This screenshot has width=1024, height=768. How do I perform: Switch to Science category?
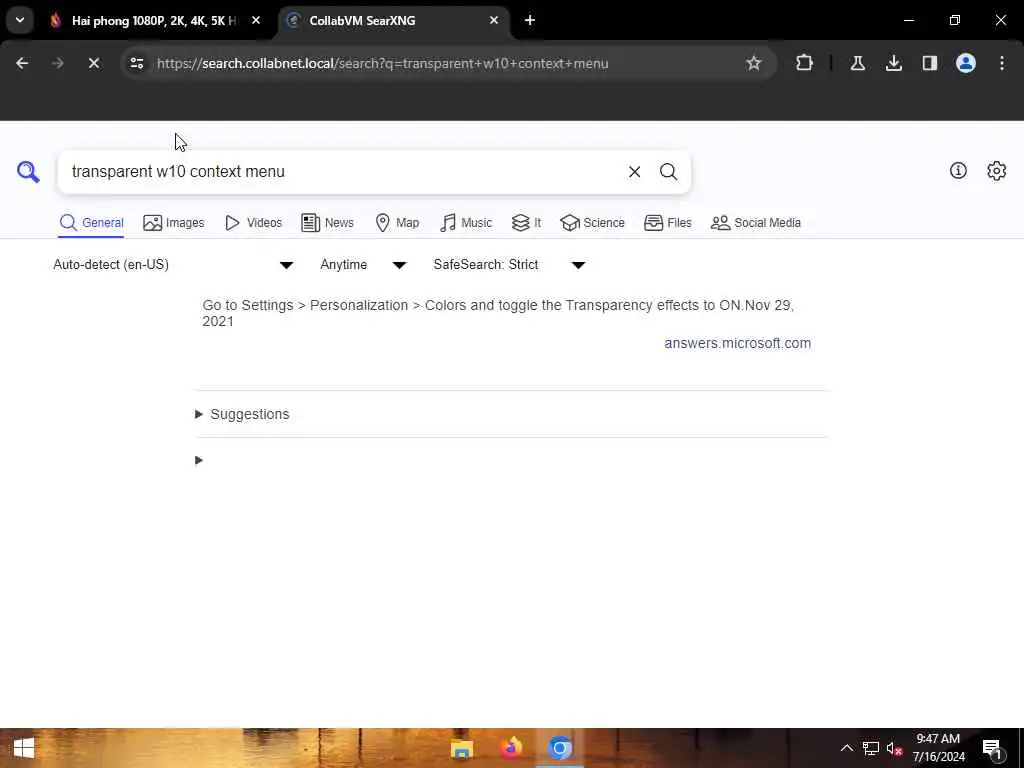pos(592,223)
